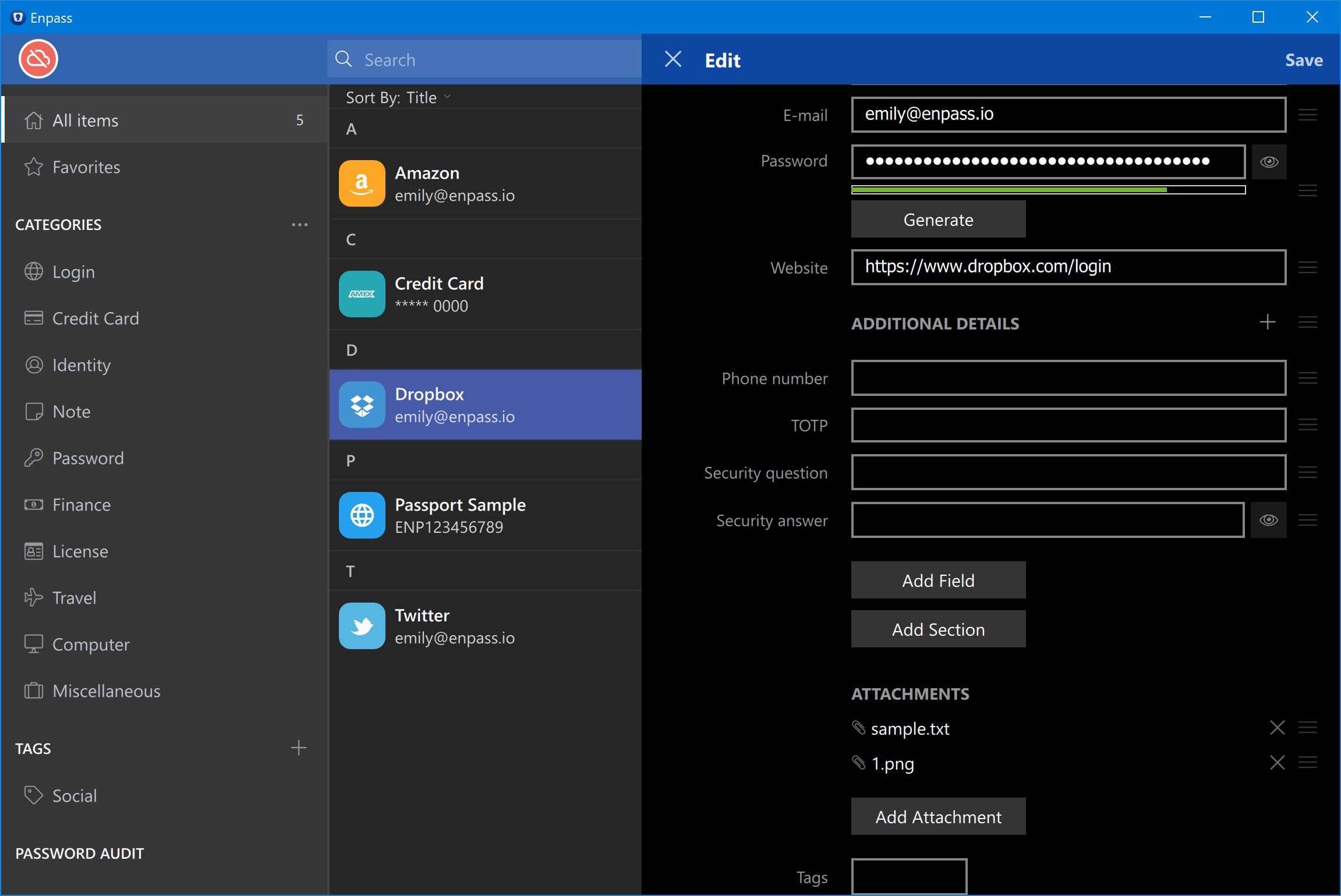Click Save to store edits
1341x896 pixels.
[1304, 60]
